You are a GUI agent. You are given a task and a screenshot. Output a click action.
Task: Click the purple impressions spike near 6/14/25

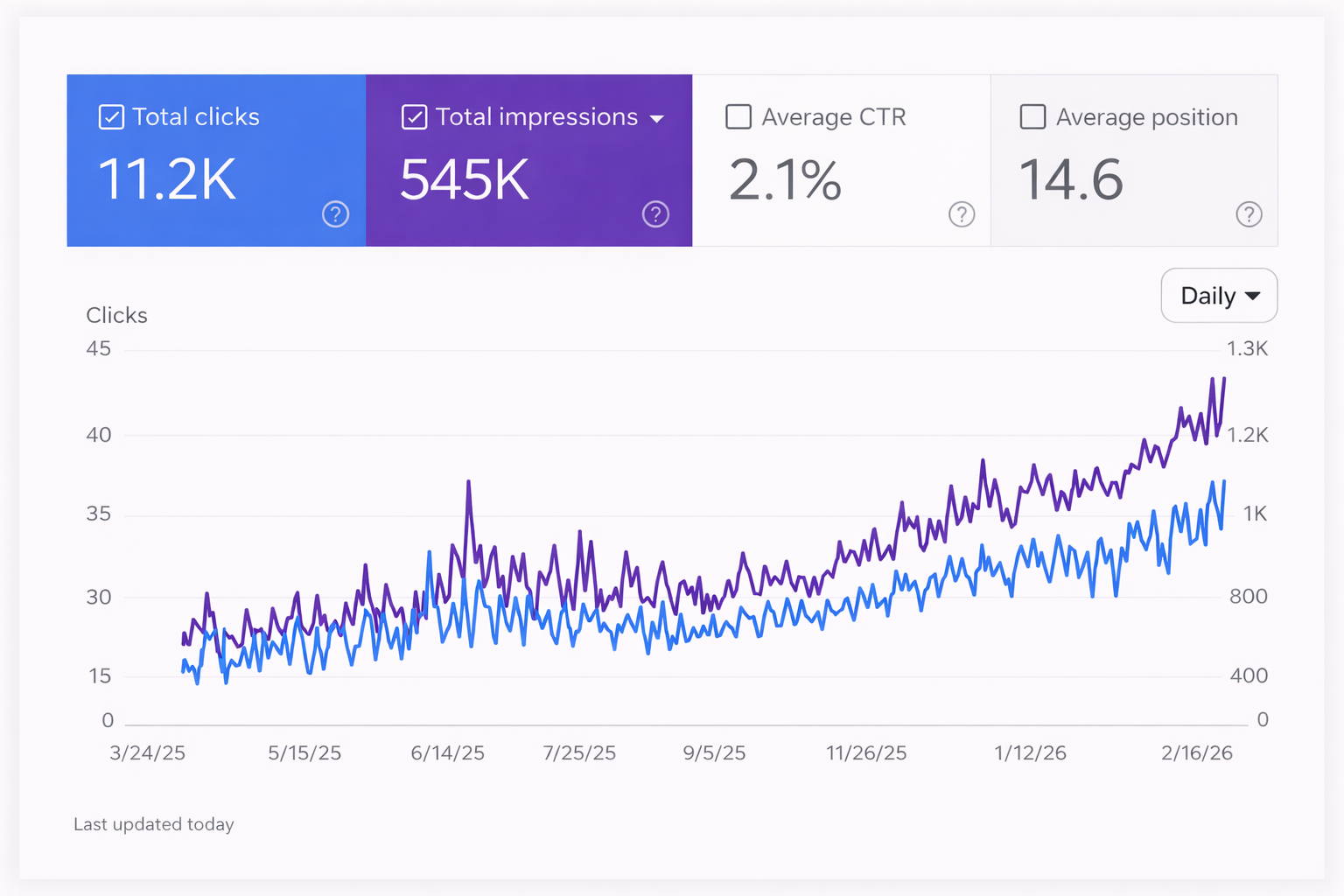(x=469, y=484)
